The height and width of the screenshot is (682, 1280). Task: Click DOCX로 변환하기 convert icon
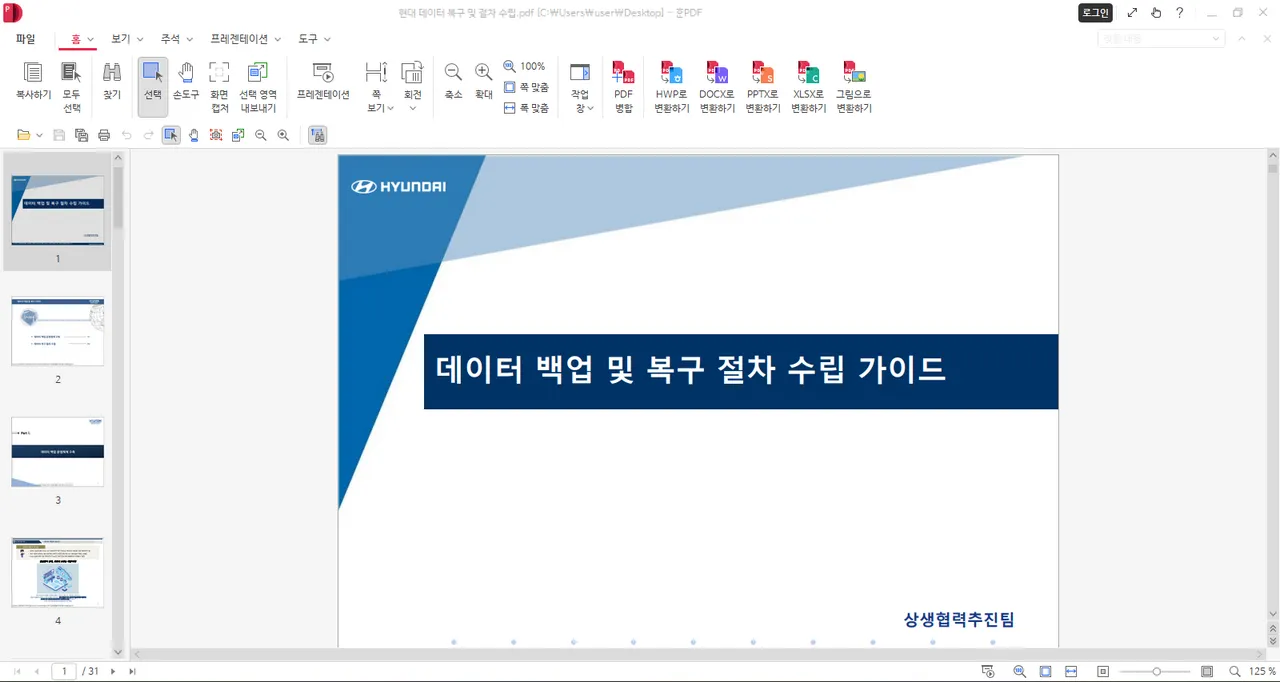click(x=717, y=88)
